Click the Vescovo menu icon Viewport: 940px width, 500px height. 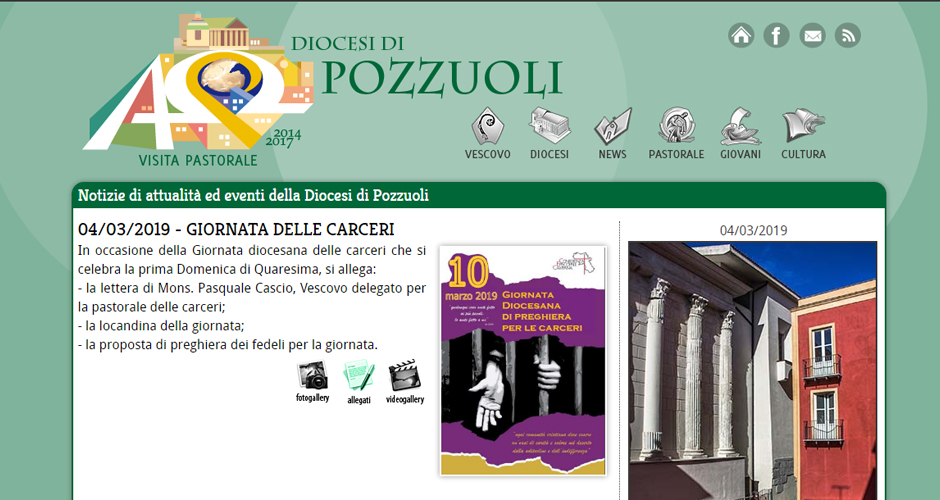point(487,126)
